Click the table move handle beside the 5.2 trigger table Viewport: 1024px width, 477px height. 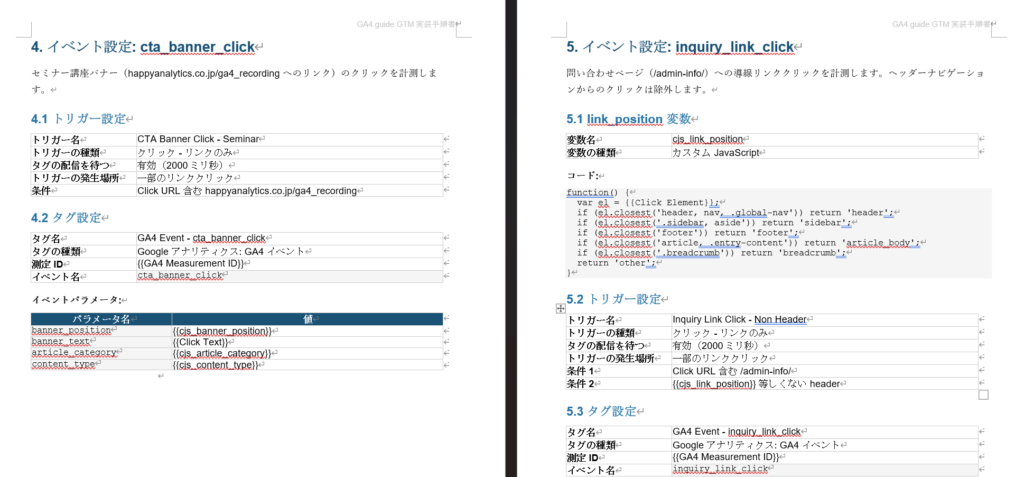[560, 309]
